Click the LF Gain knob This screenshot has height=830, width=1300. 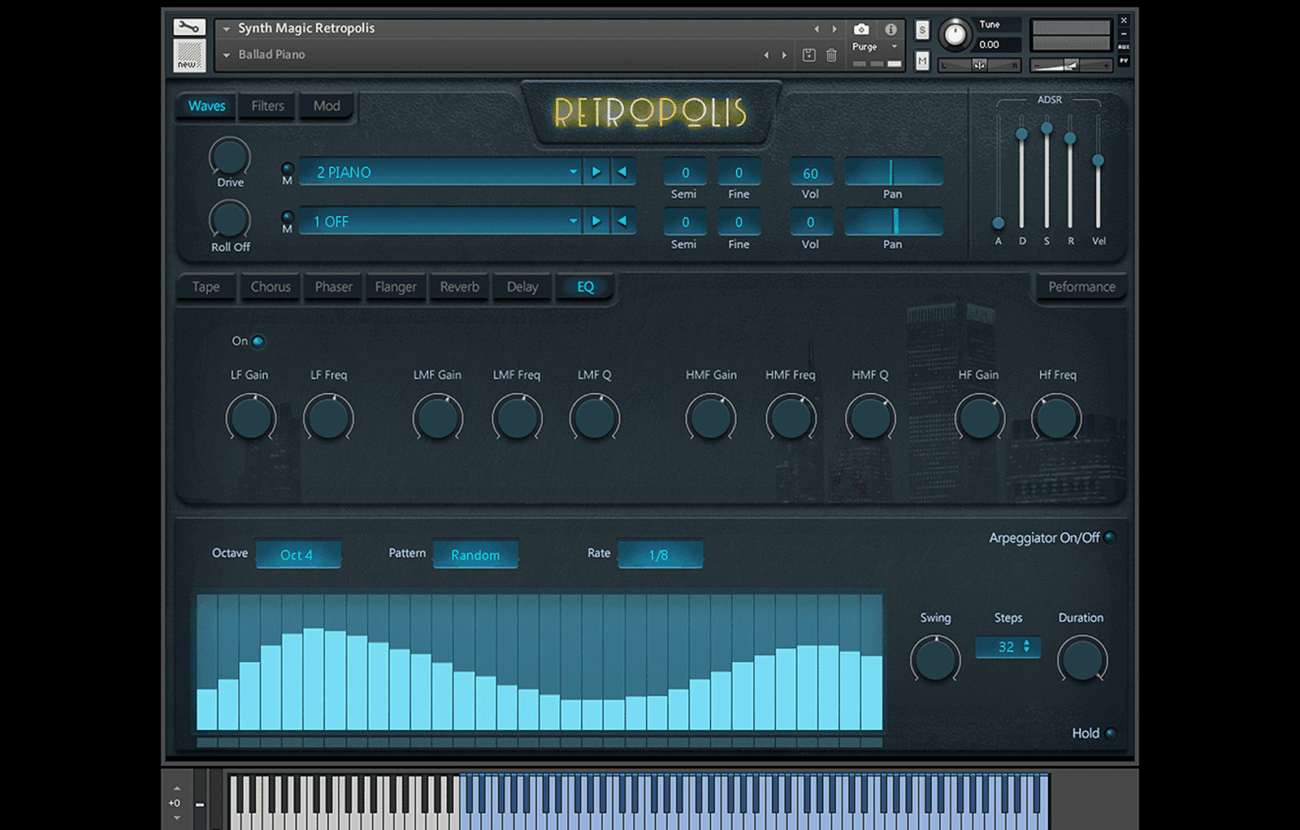[250, 417]
